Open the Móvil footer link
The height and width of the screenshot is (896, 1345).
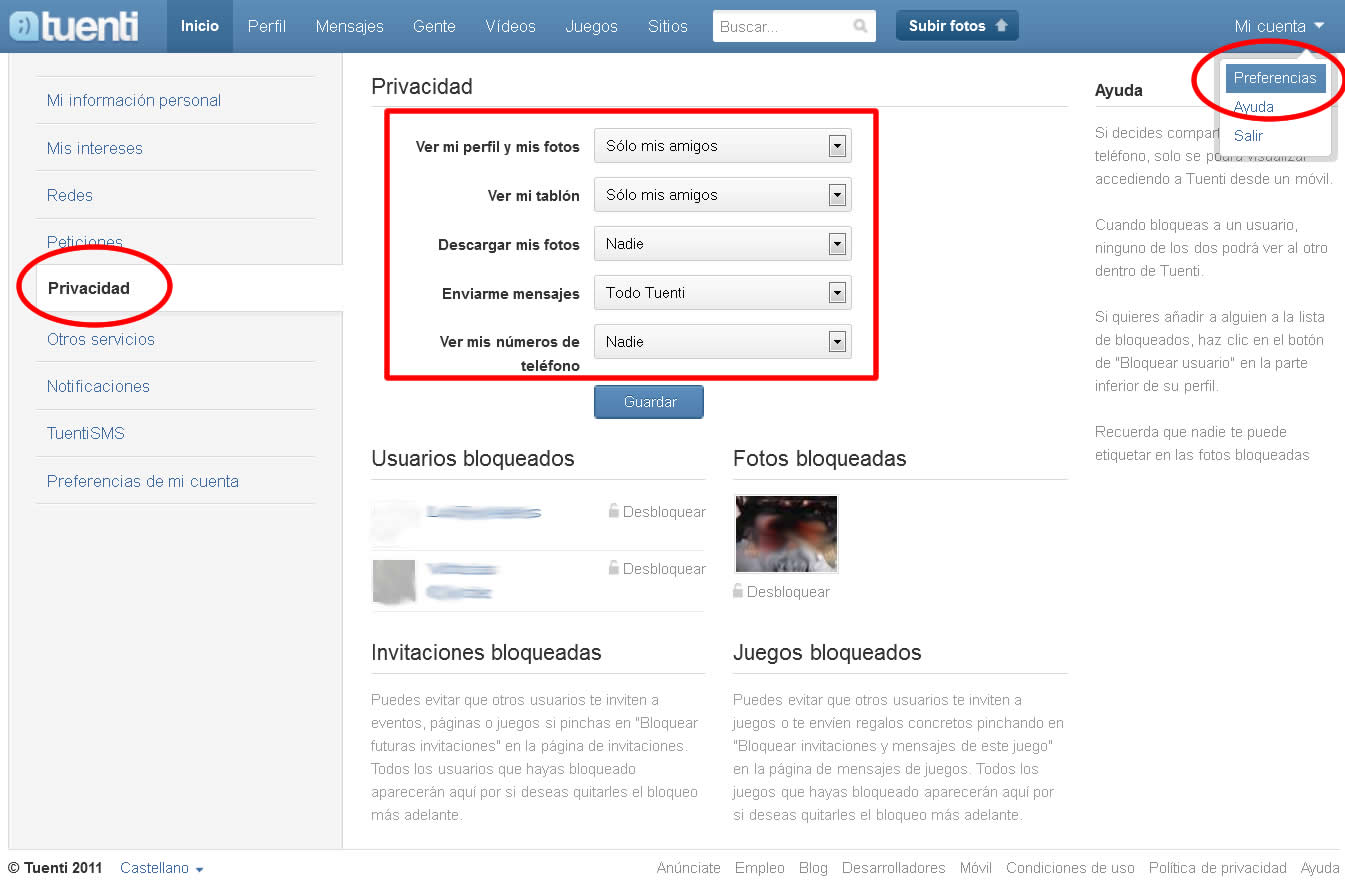pos(976,868)
